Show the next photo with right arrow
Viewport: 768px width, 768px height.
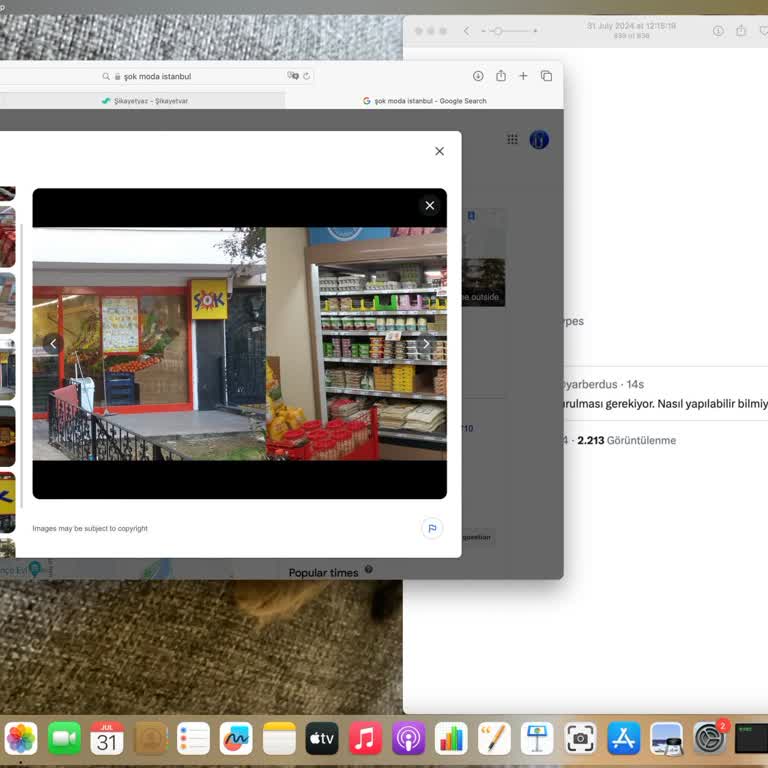coord(426,343)
